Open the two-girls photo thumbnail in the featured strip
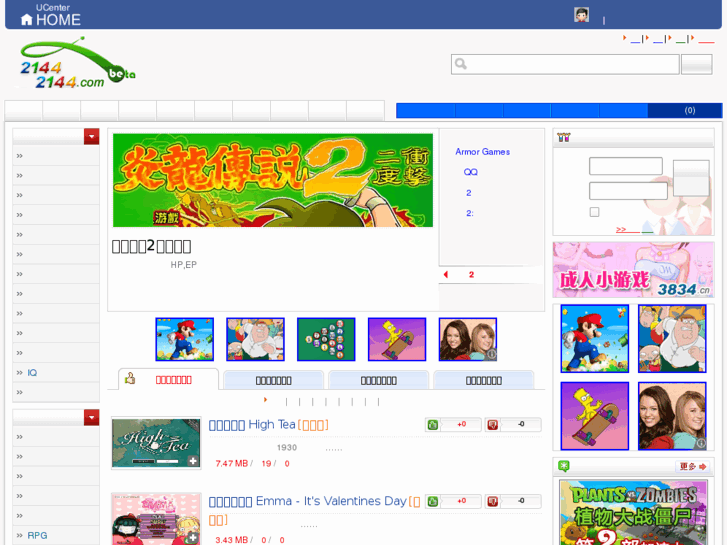727x545 pixels. coord(467,340)
